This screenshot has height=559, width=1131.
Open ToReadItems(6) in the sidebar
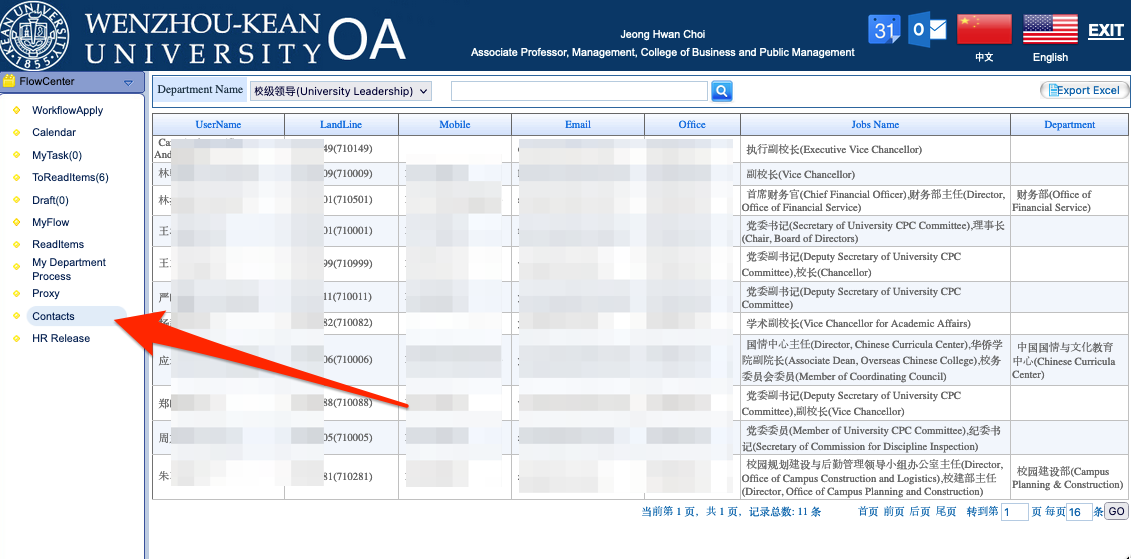point(70,177)
